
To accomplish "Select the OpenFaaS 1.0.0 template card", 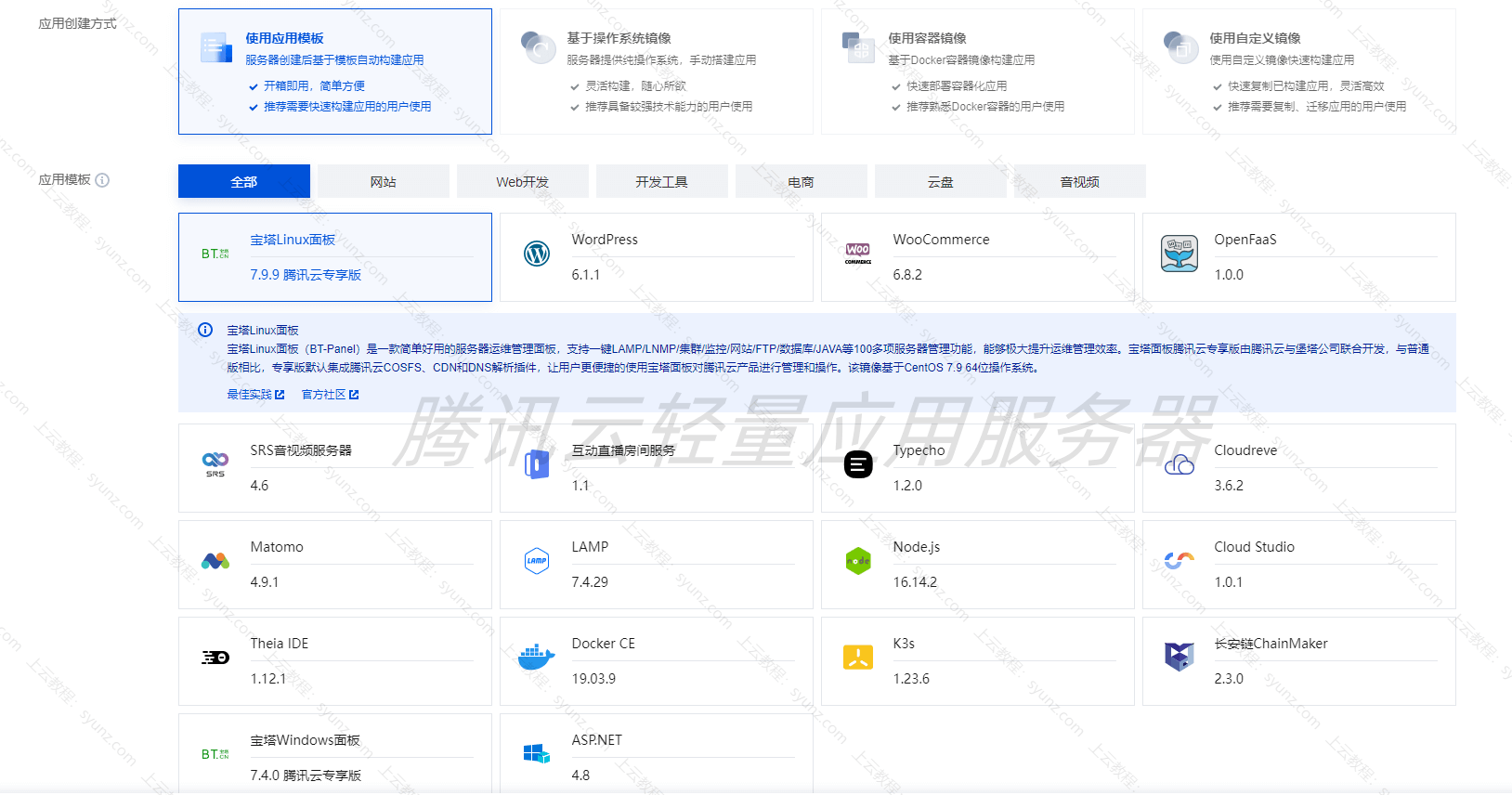I will [x=1299, y=257].
